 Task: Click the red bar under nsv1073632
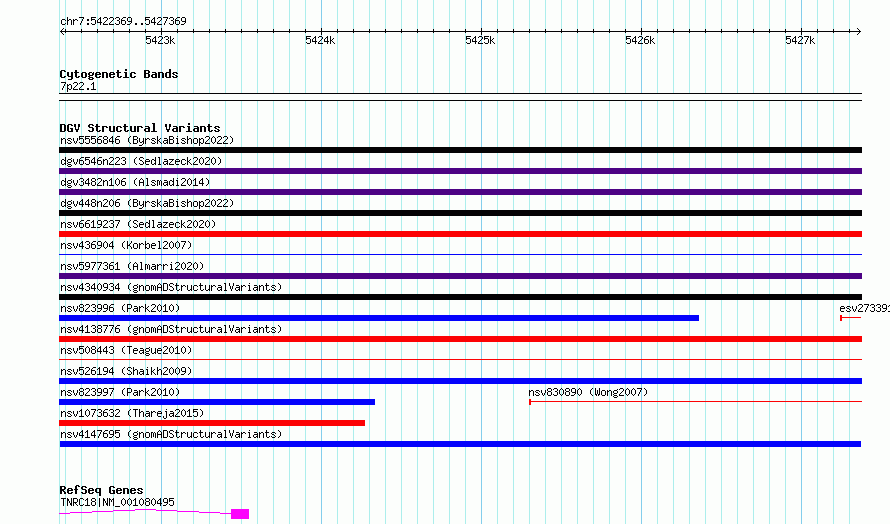(x=212, y=423)
